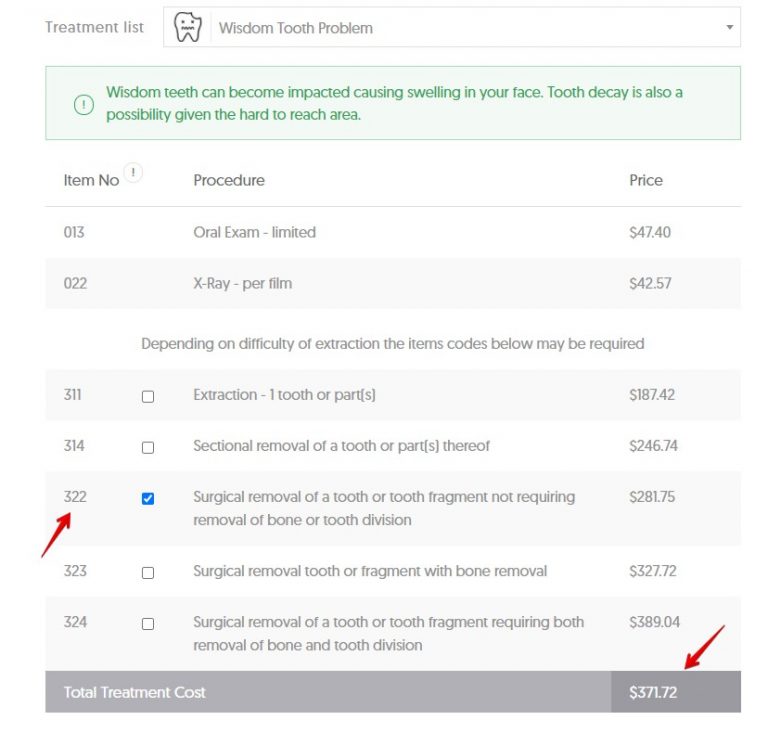768x733 pixels.
Task: Click the Treatment list label
Action: (x=94, y=27)
